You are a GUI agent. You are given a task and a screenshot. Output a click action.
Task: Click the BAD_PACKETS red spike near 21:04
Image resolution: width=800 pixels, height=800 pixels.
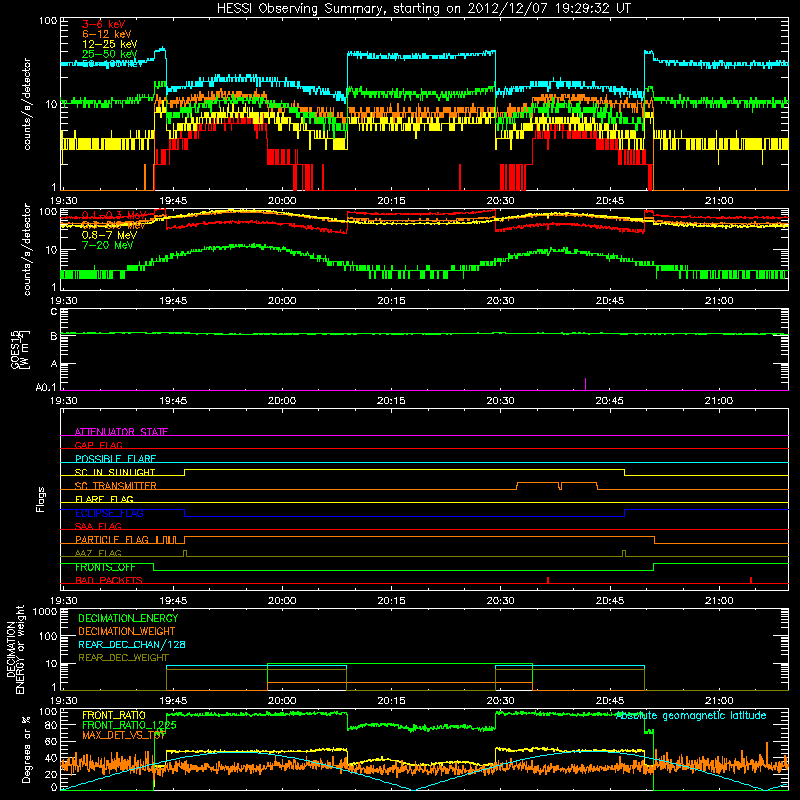751,580
